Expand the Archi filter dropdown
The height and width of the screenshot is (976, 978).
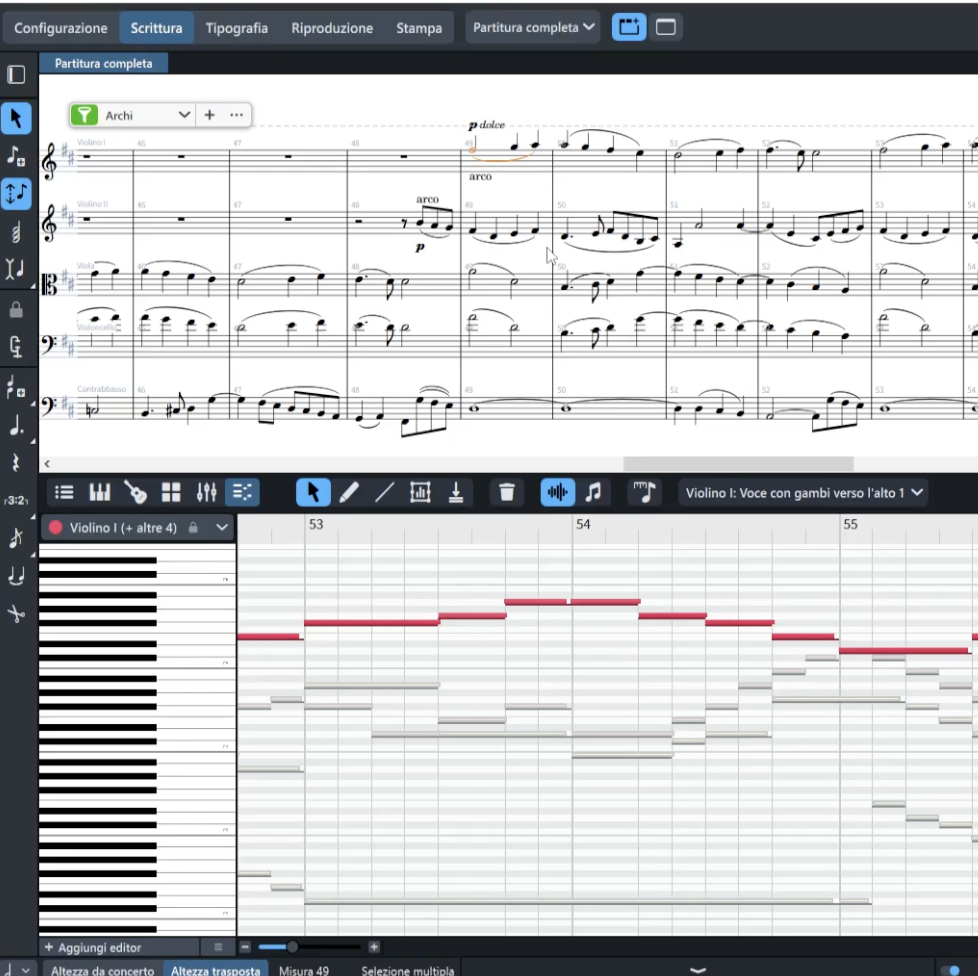(184, 115)
